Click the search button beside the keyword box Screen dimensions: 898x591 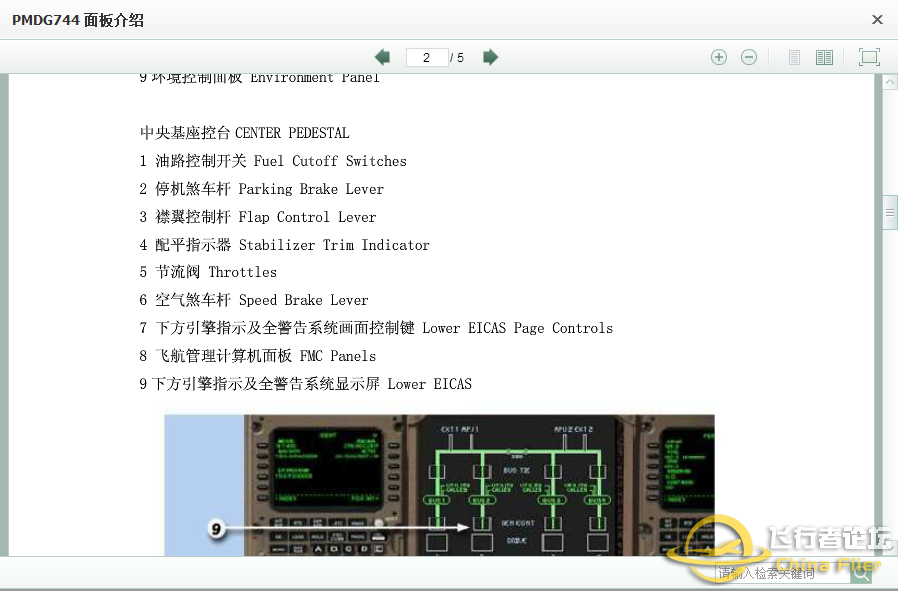[861, 572]
